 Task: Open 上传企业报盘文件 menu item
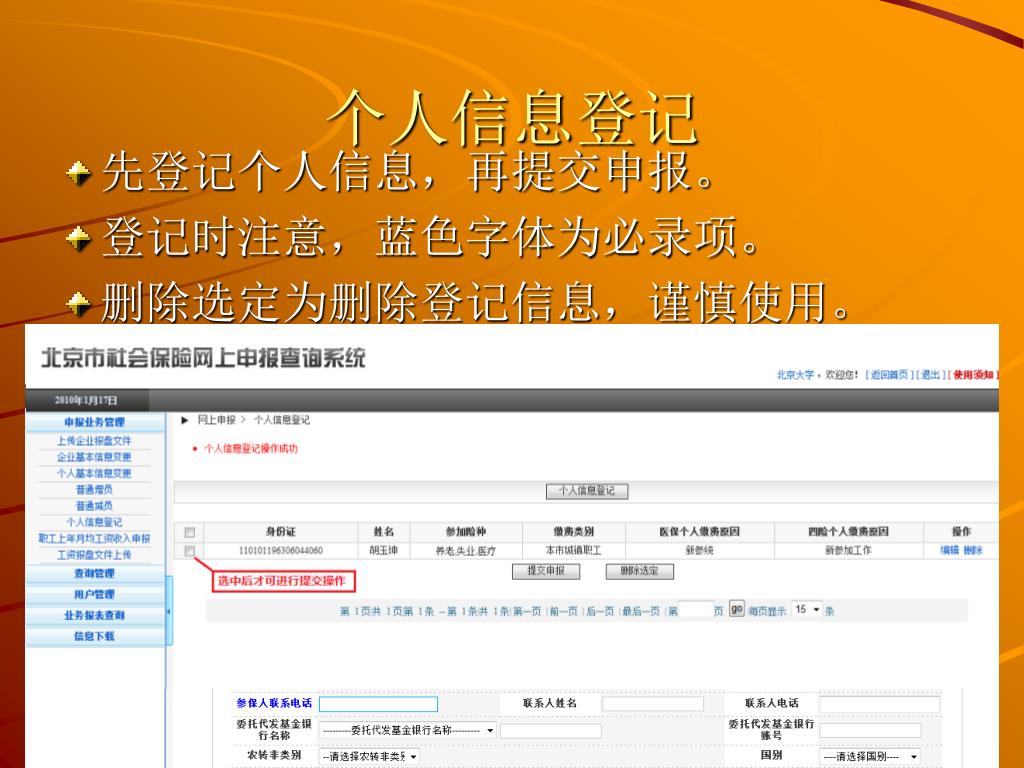coord(94,441)
